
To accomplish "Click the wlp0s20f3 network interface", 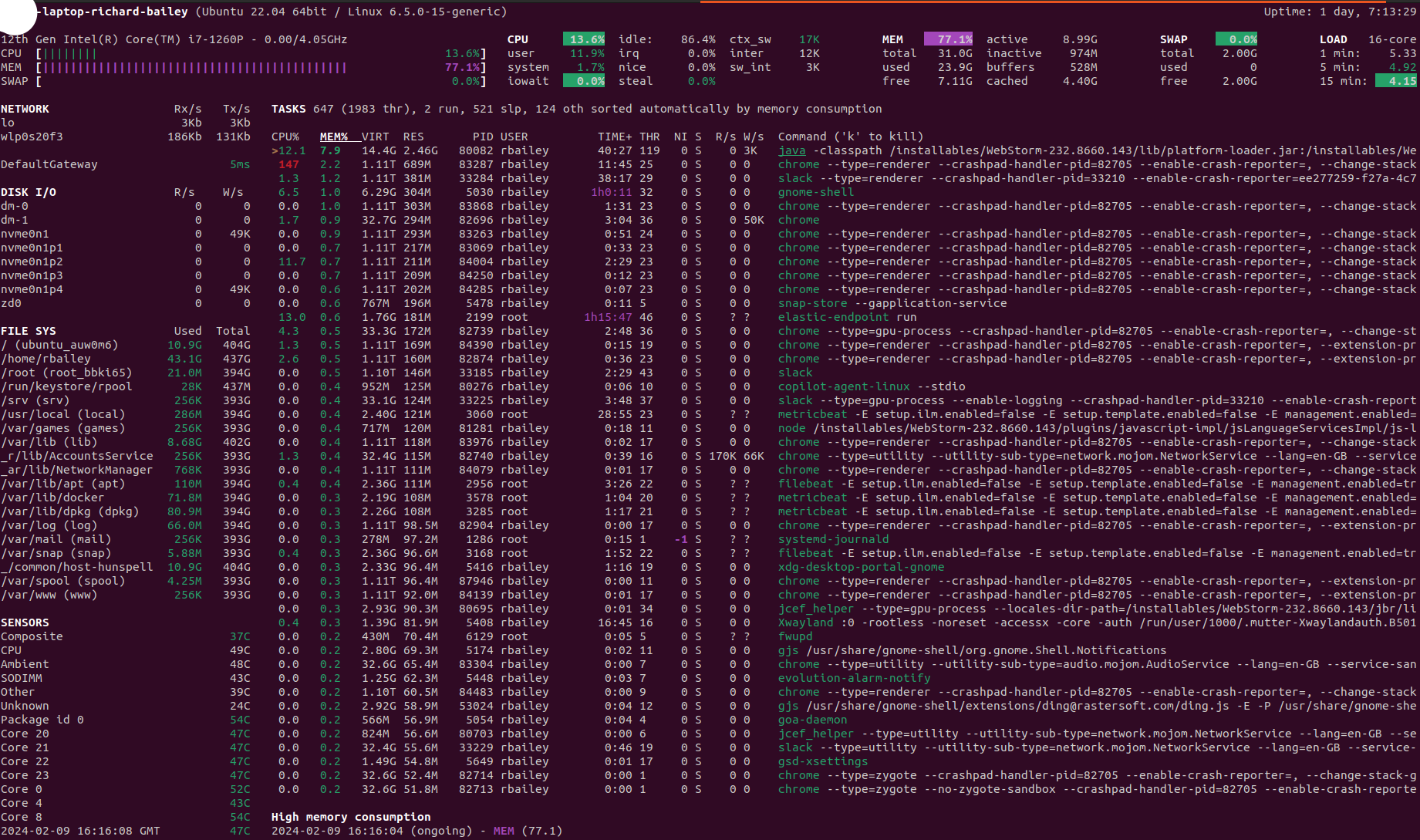I will click(x=32, y=137).
